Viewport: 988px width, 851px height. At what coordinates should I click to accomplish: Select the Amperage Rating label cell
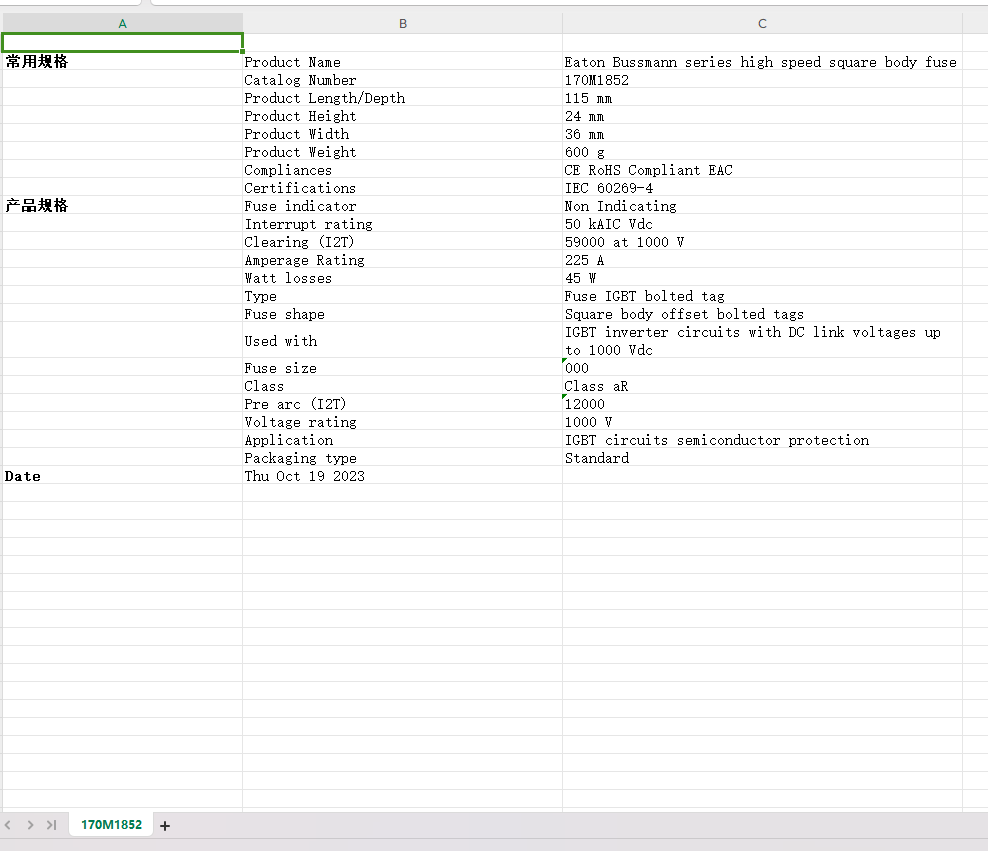tap(403, 260)
